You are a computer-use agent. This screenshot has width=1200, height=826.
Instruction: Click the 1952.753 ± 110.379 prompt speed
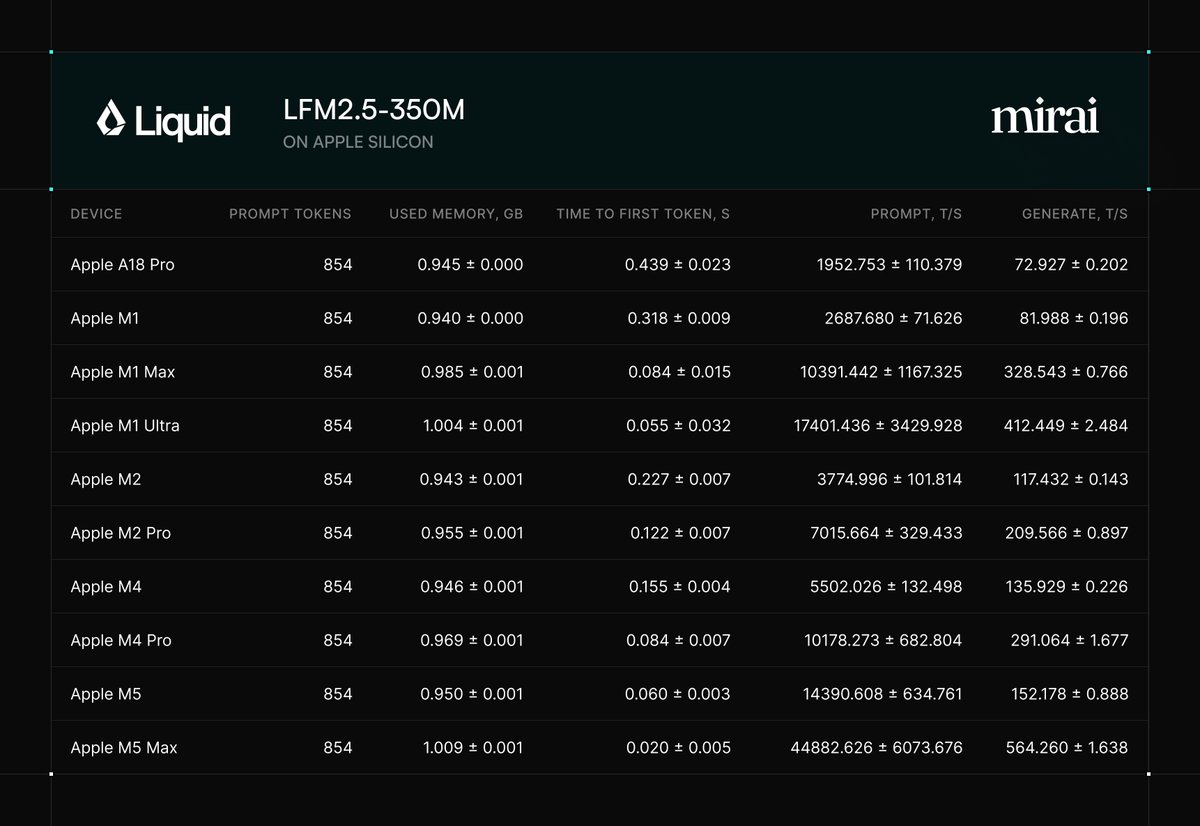click(x=889, y=265)
